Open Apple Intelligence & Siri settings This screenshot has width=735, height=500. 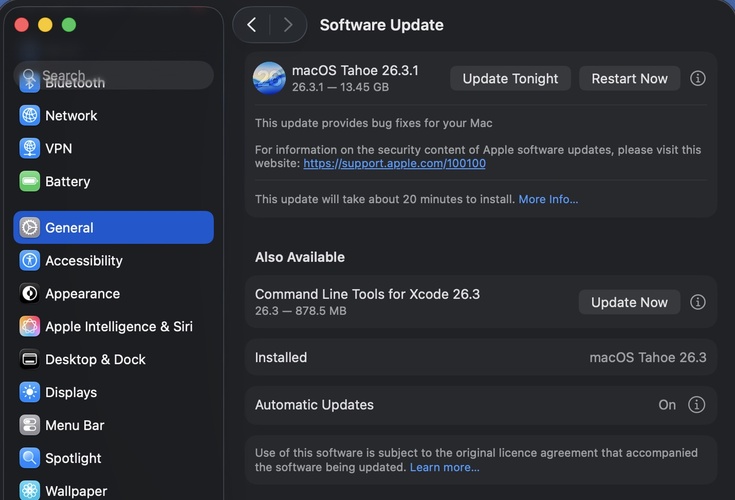click(x=113, y=326)
